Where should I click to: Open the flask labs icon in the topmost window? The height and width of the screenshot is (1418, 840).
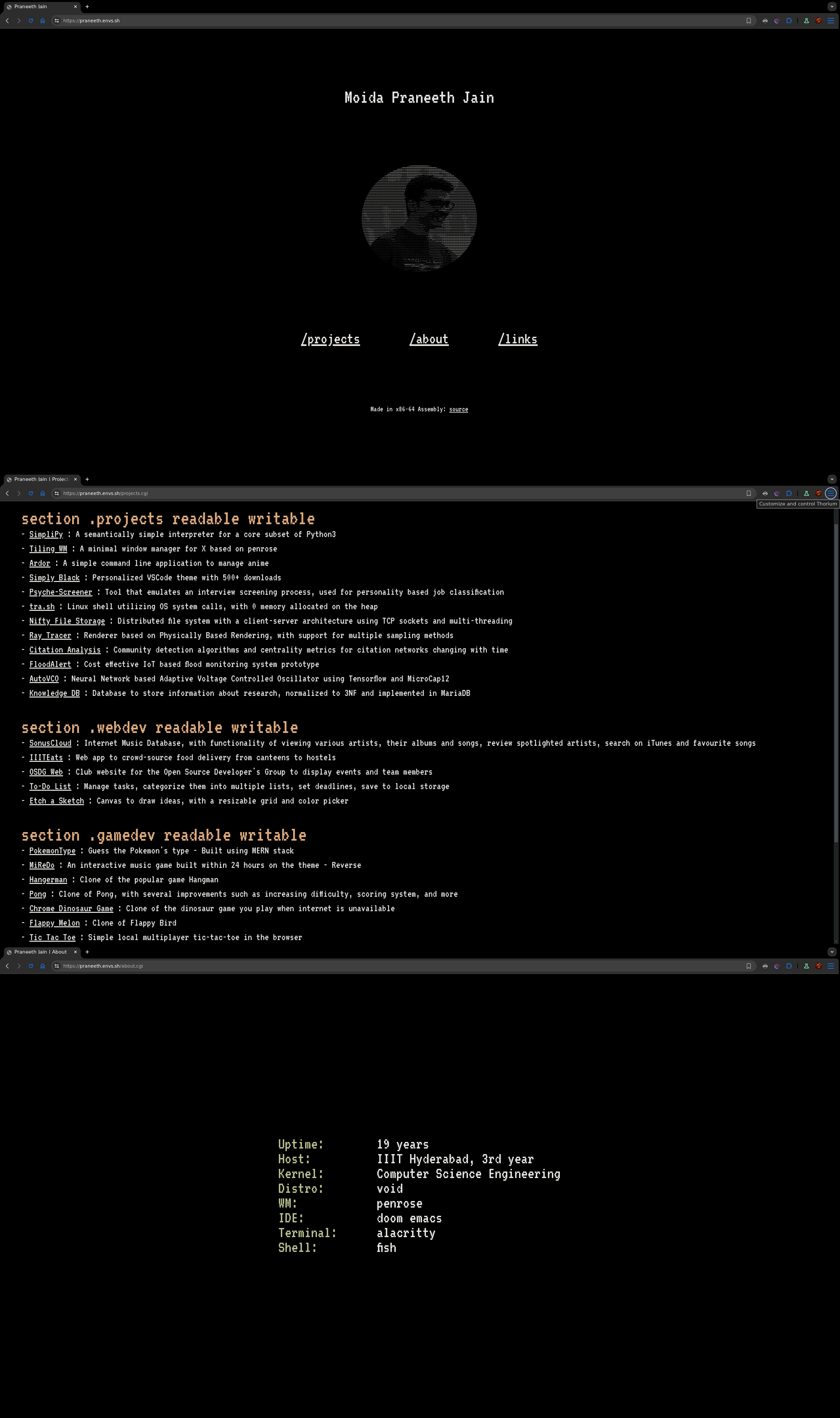pos(806,20)
